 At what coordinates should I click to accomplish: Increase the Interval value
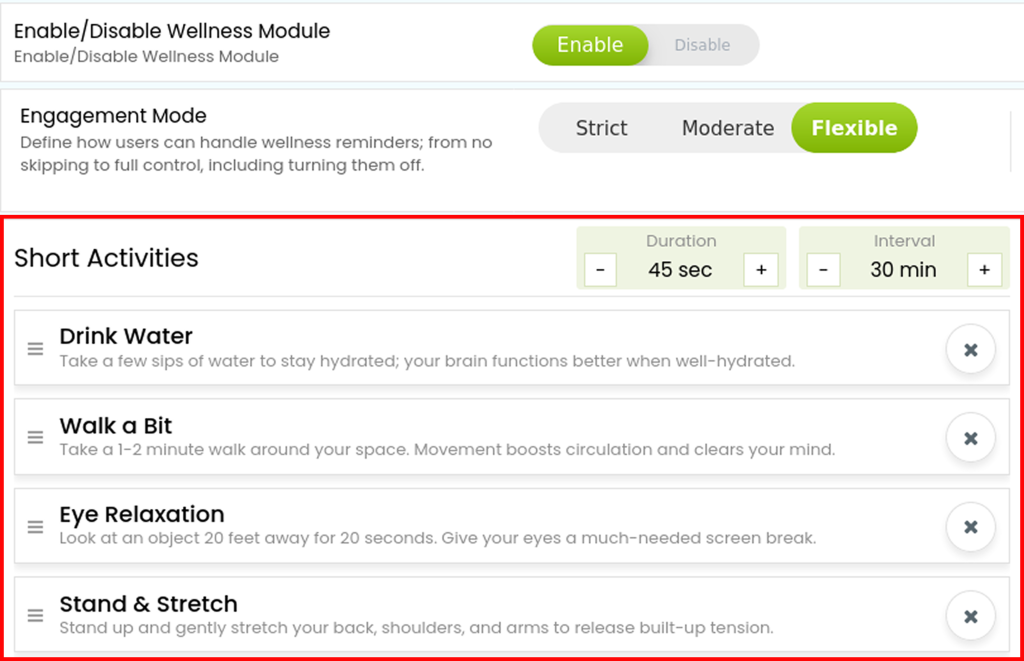tap(984, 270)
